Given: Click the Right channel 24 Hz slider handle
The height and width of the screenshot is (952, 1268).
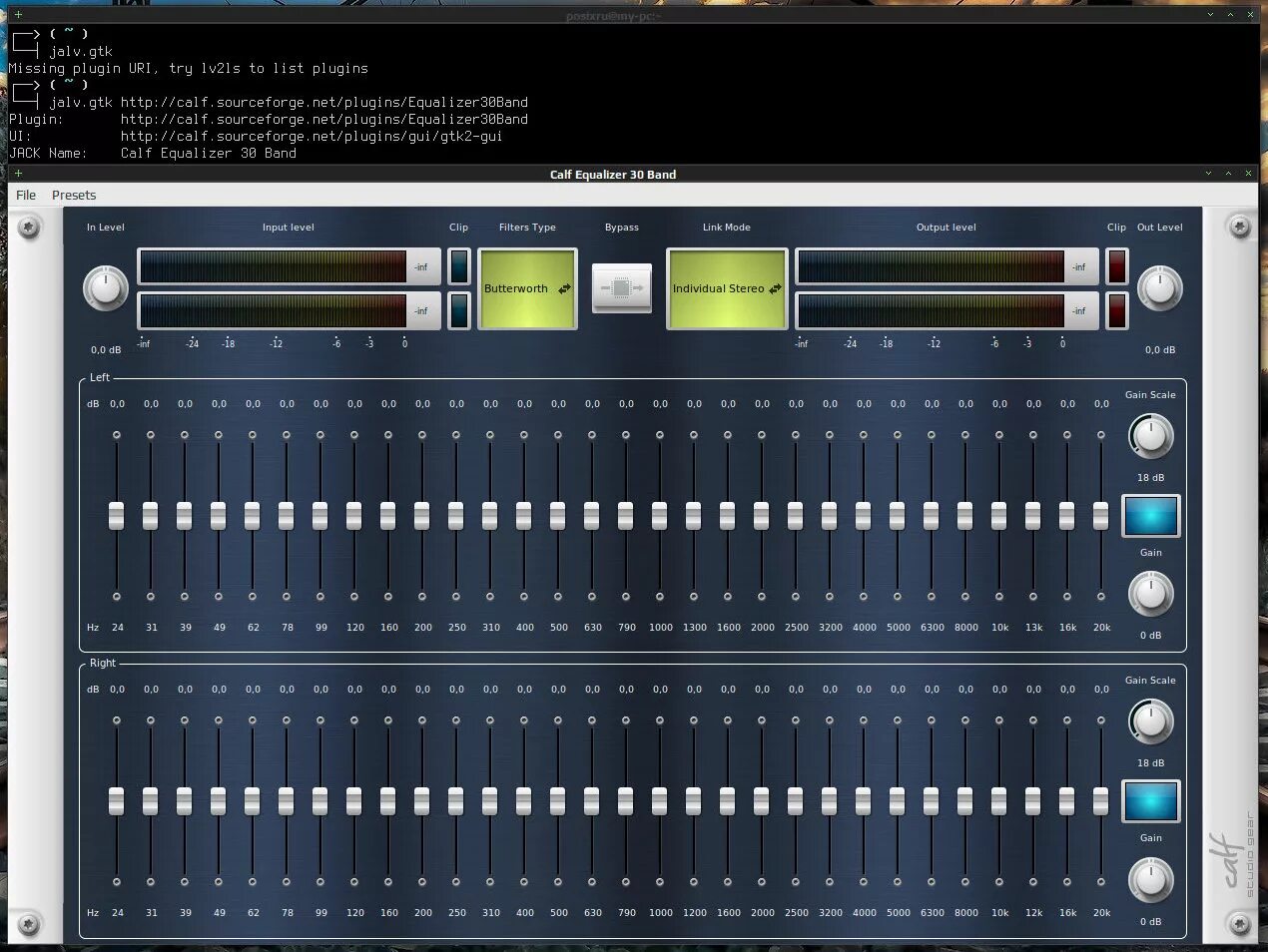Looking at the screenshot, I should coord(117,801).
